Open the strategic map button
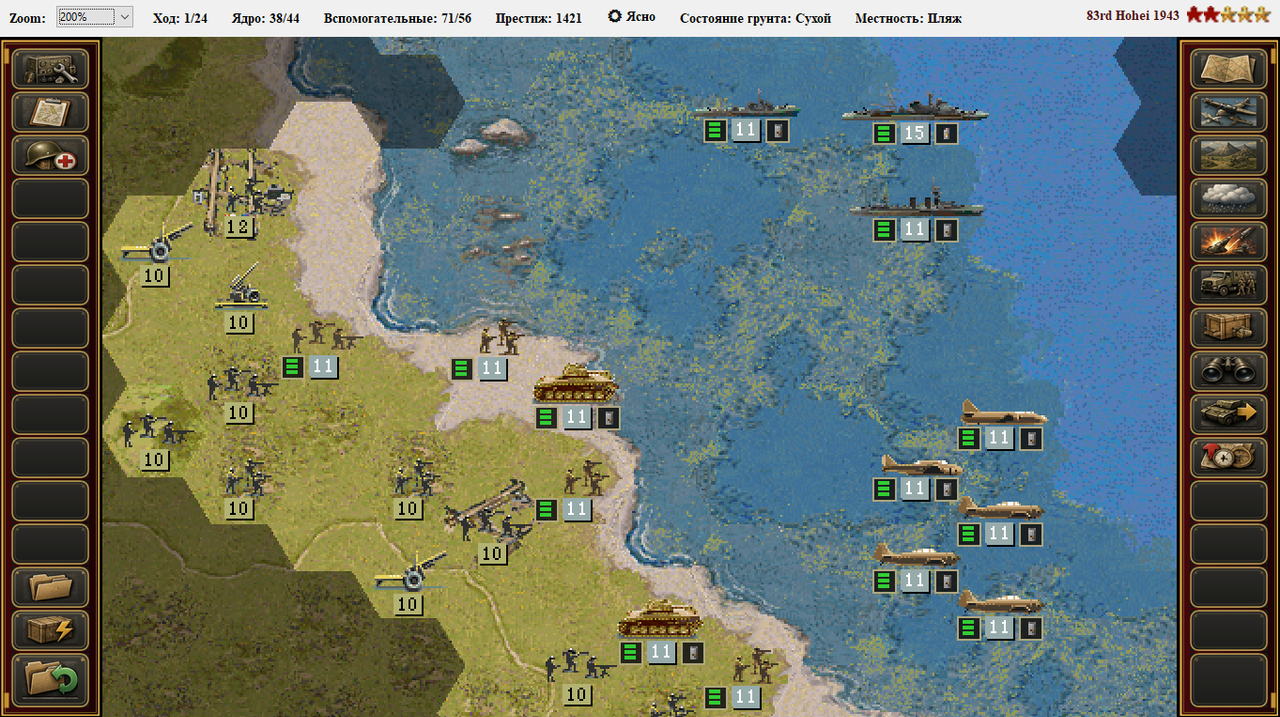The height and width of the screenshot is (717, 1280). (1229, 69)
